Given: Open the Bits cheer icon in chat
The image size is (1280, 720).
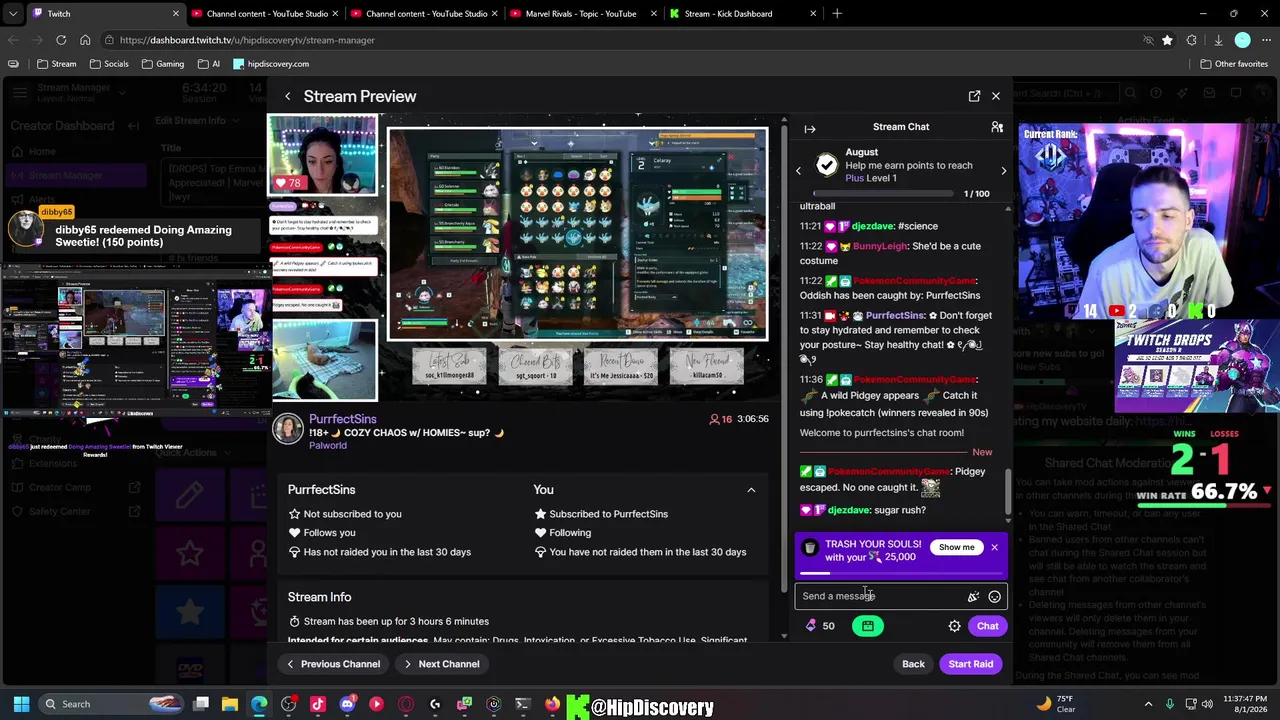Looking at the screenshot, I should (x=973, y=597).
